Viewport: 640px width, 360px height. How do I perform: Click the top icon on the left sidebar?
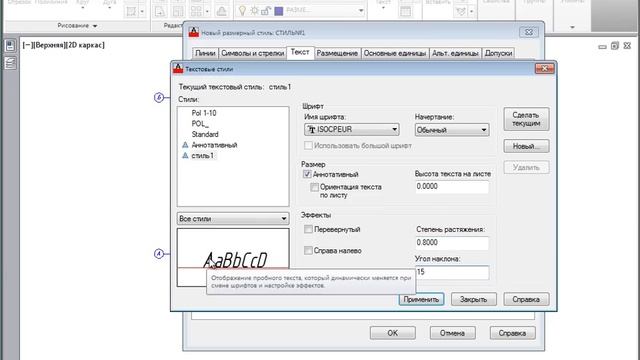[x=10, y=45]
